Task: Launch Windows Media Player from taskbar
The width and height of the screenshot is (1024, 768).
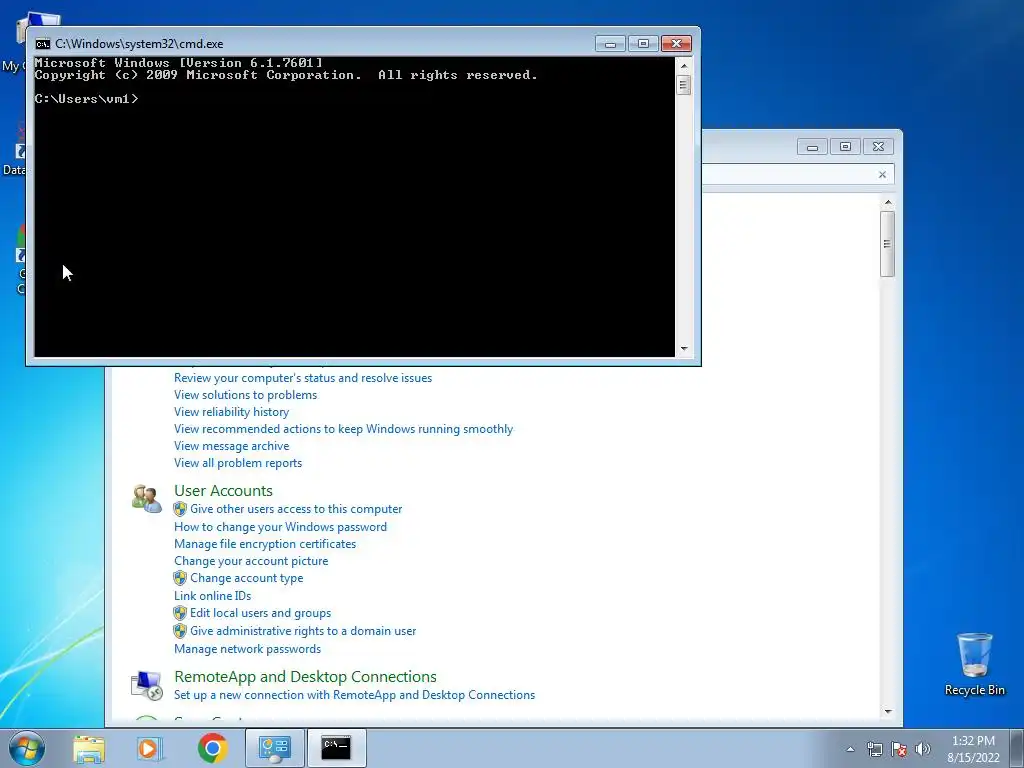Action: pyautogui.click(x=150, y=748)
